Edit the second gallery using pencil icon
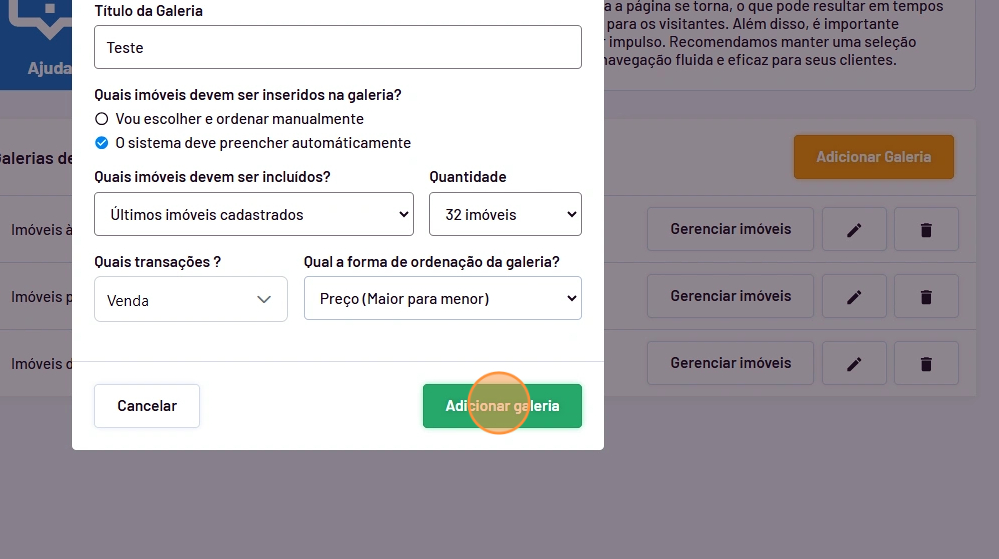The height and width of the screenshot is (559, 999). coord(854,296)
